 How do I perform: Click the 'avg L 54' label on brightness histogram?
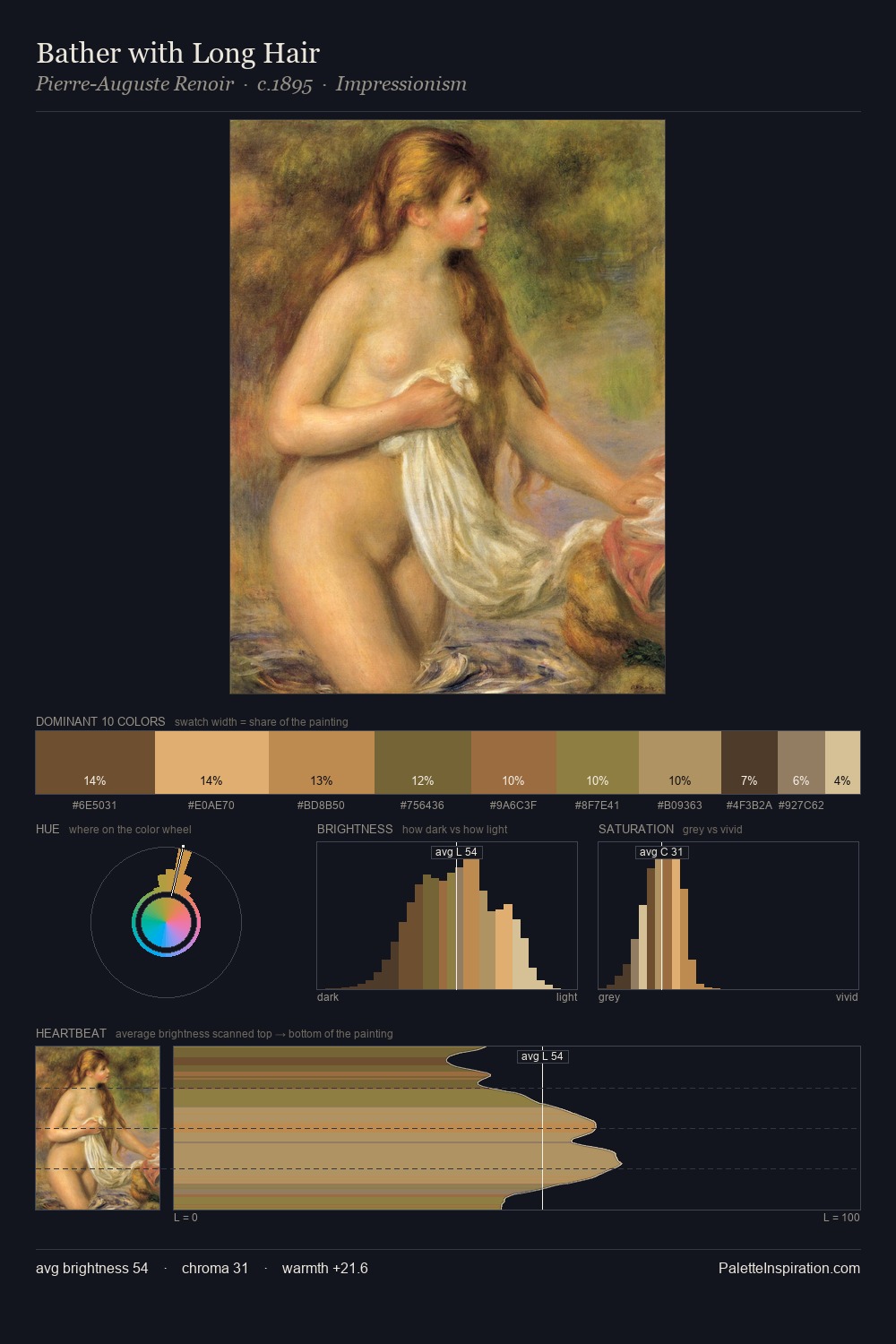(457, 852)
